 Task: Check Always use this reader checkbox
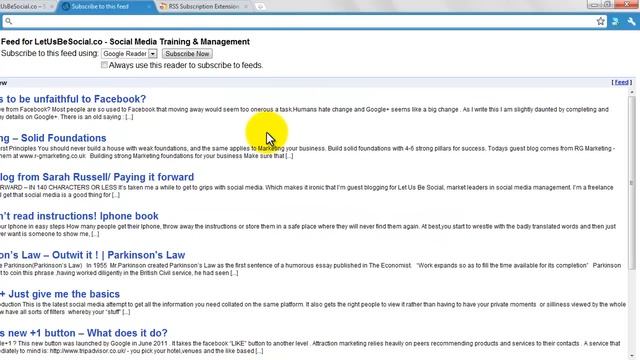[104, 65]
